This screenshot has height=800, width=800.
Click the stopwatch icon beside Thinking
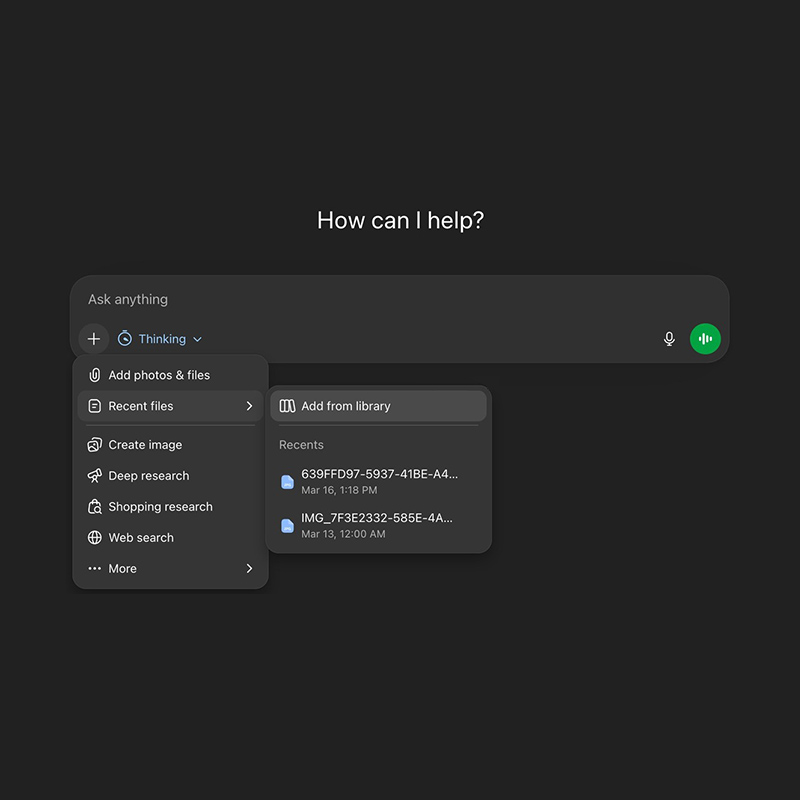click(x=125, y=339)
